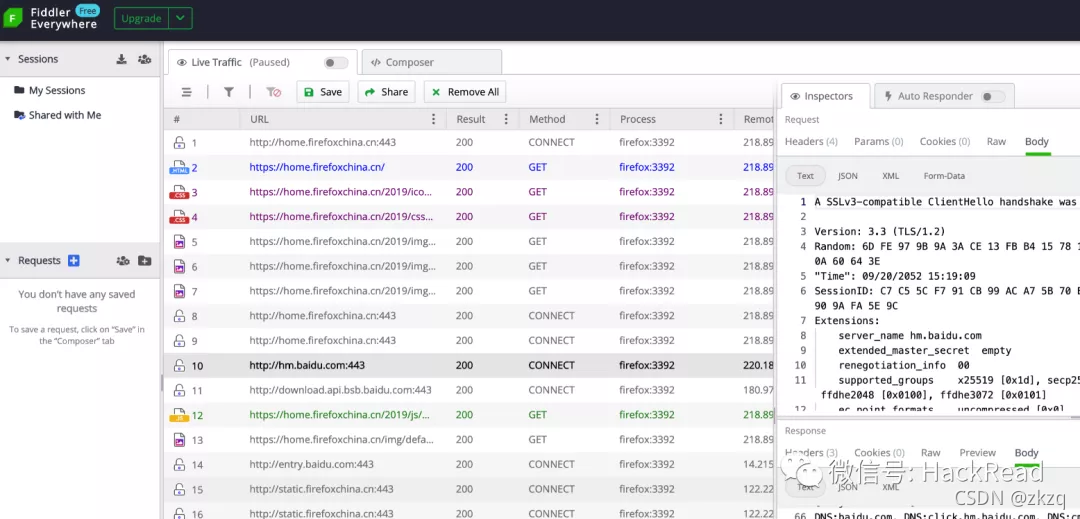Click the lock icon of session 11

tap(179, 390)
